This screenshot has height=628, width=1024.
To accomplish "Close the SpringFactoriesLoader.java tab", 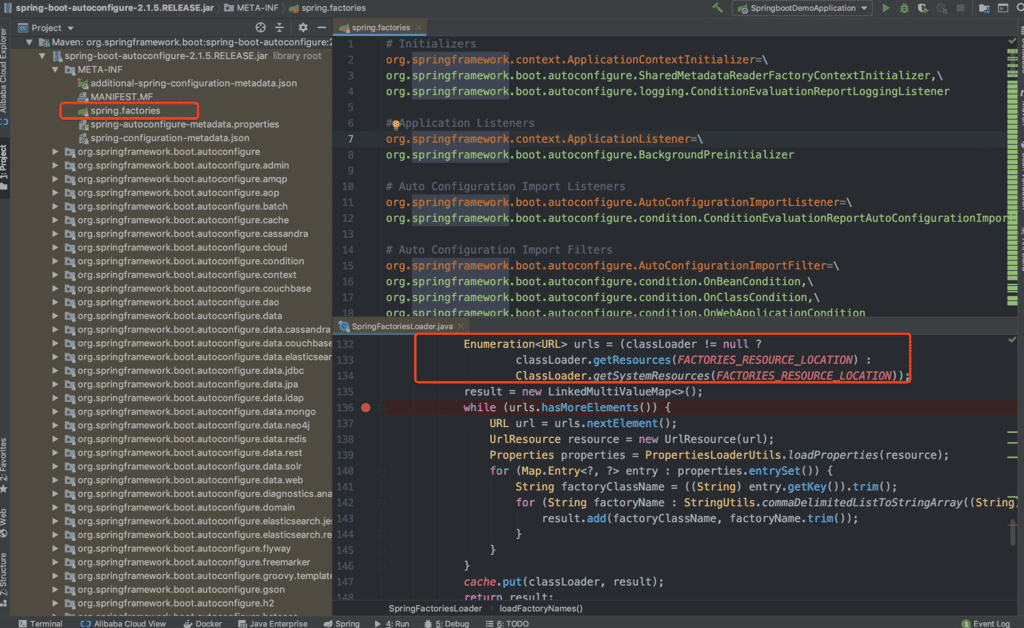I will tap(460, 326).
